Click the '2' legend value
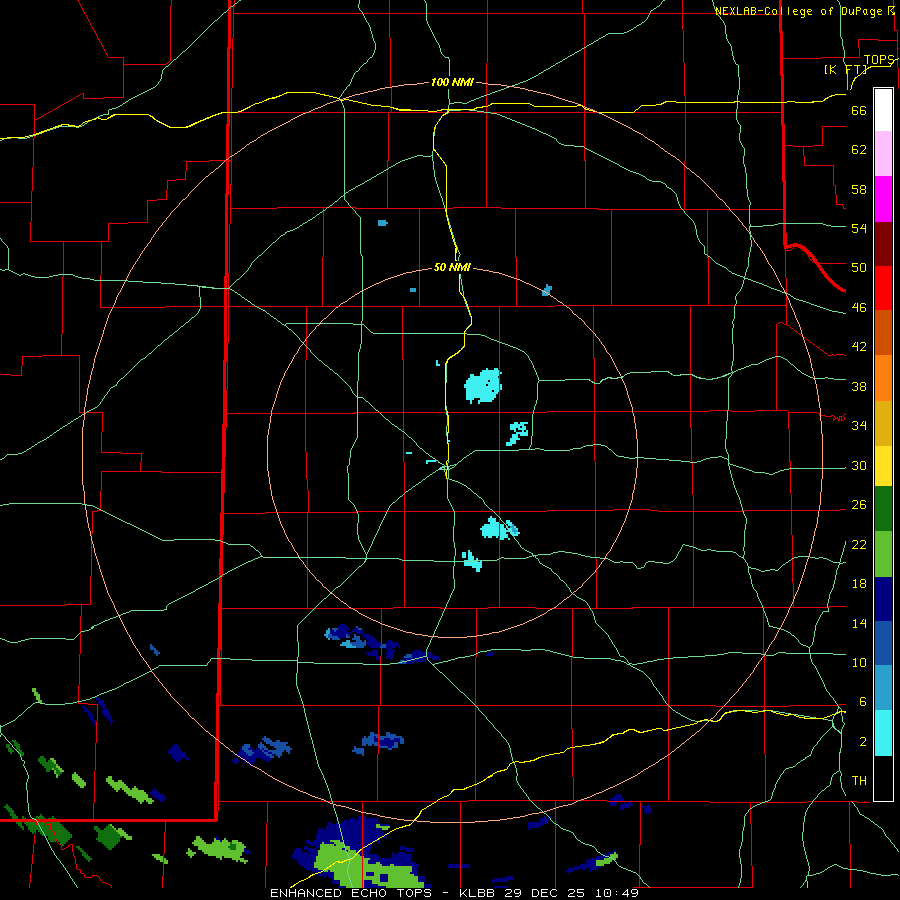900x900 pixels. 862,742
